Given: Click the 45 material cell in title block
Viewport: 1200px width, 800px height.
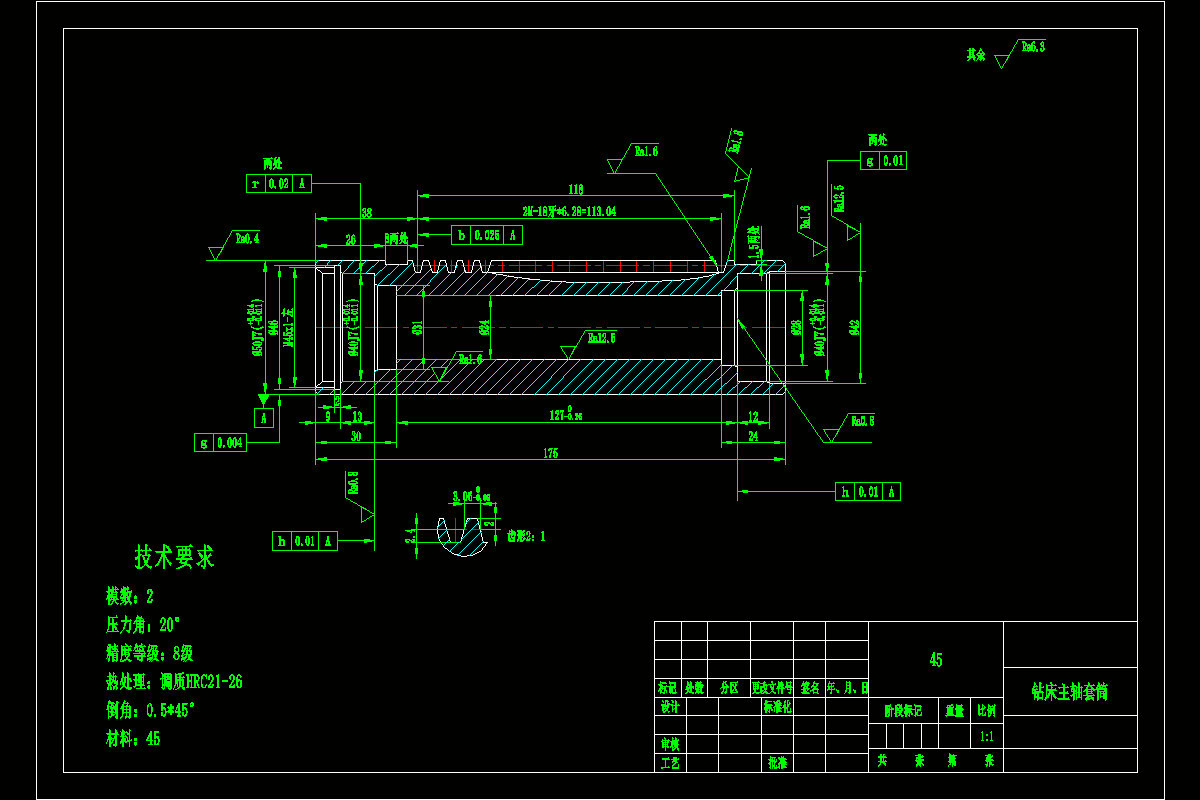Looking at the screenshot, I should click(936, 660).
